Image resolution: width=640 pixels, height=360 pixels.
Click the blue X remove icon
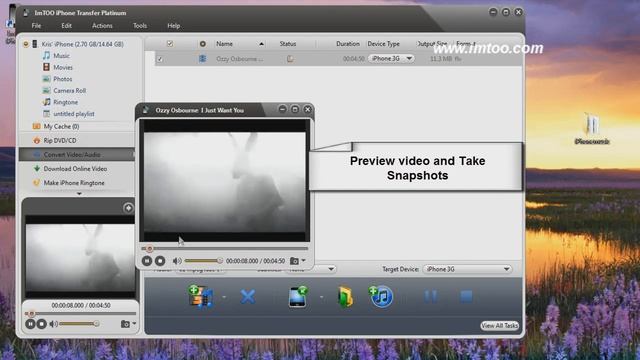click(x=248, y=296)
